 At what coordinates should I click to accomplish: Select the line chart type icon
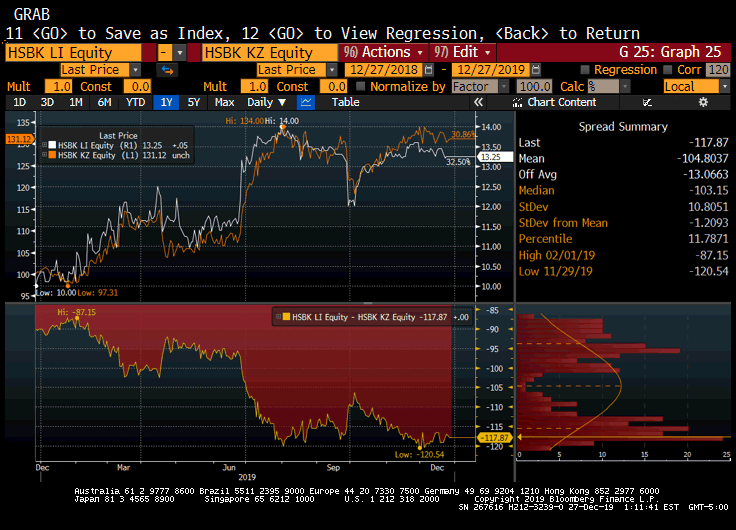[306, 102]
